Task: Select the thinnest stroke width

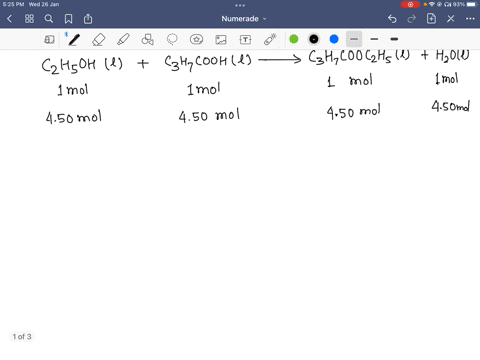Action: point(354,39)
